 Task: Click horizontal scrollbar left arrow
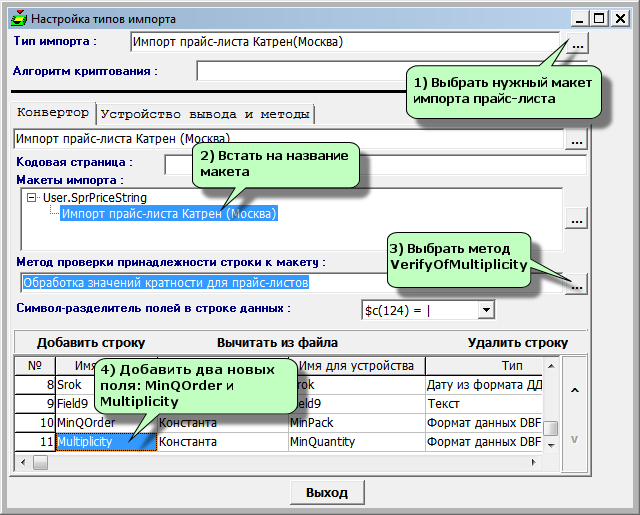[x=23, y=462]
